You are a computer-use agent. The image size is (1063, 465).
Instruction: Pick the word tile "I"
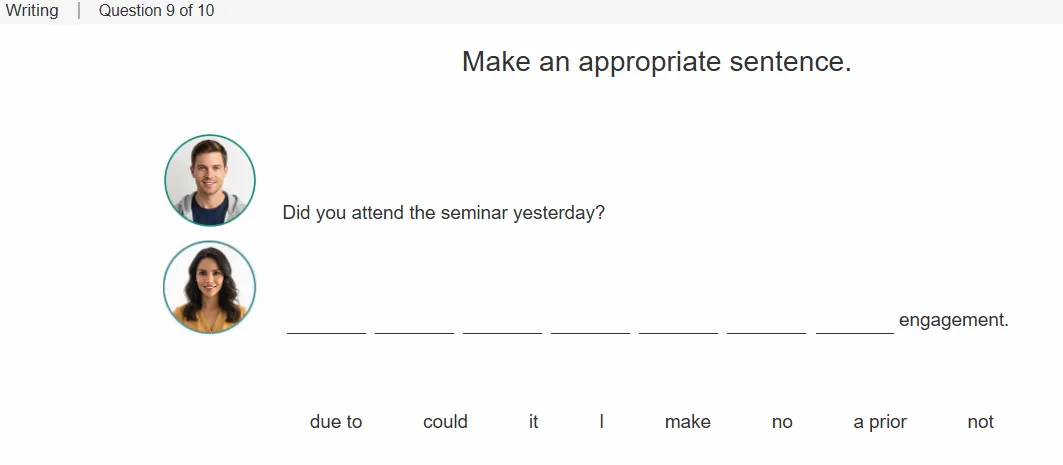click(x=601, y=422)
